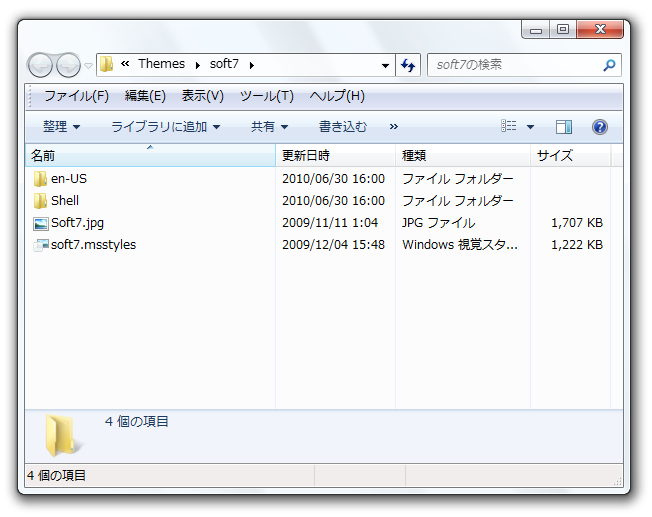This screenshot has height=517, width=652.
Task: Open the 整理 dropdown in toolbar
Action: 62,126
